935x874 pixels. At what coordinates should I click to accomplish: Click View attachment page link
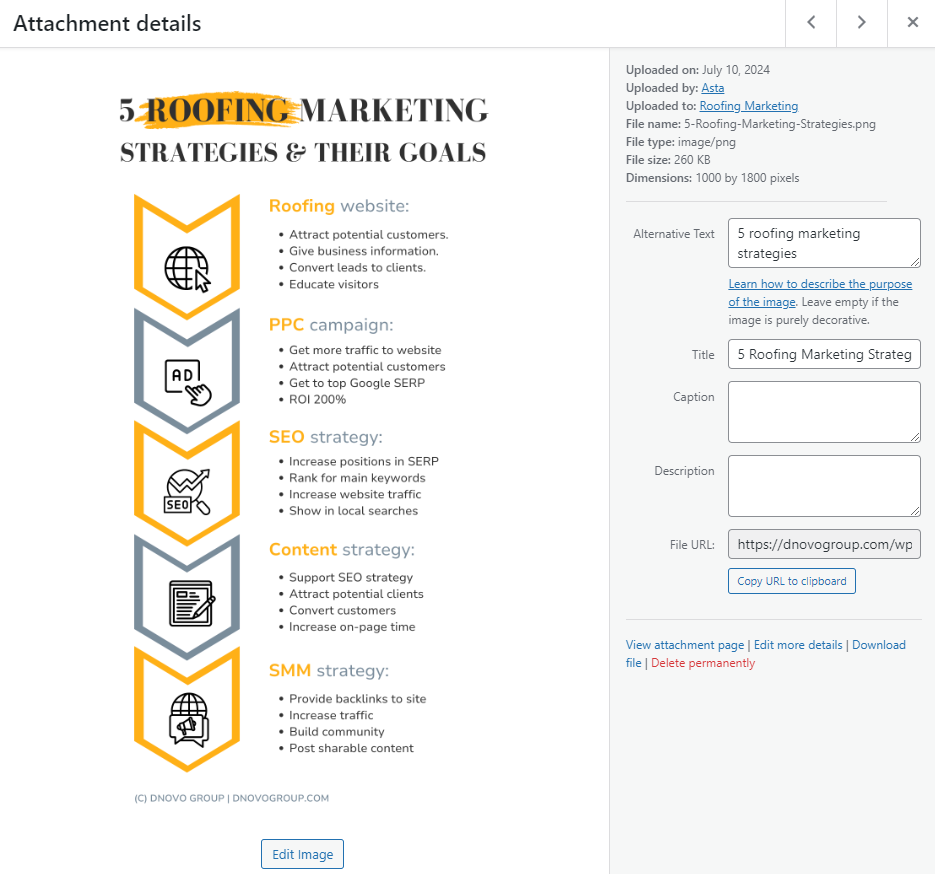click(x=685, y=645)
